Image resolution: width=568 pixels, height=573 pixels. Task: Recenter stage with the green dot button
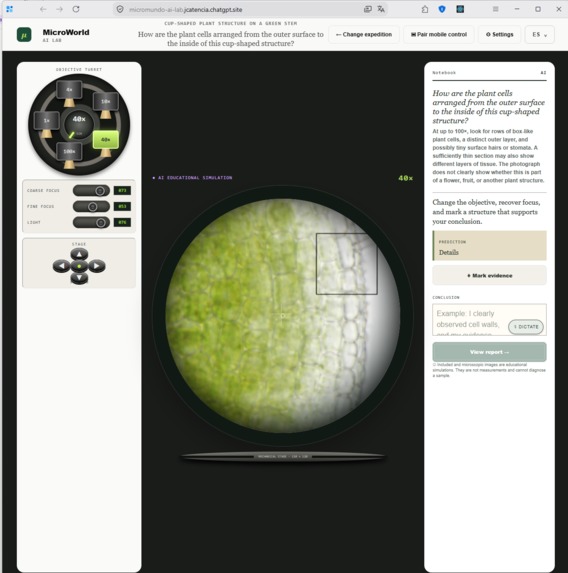(x=79, y=266)
